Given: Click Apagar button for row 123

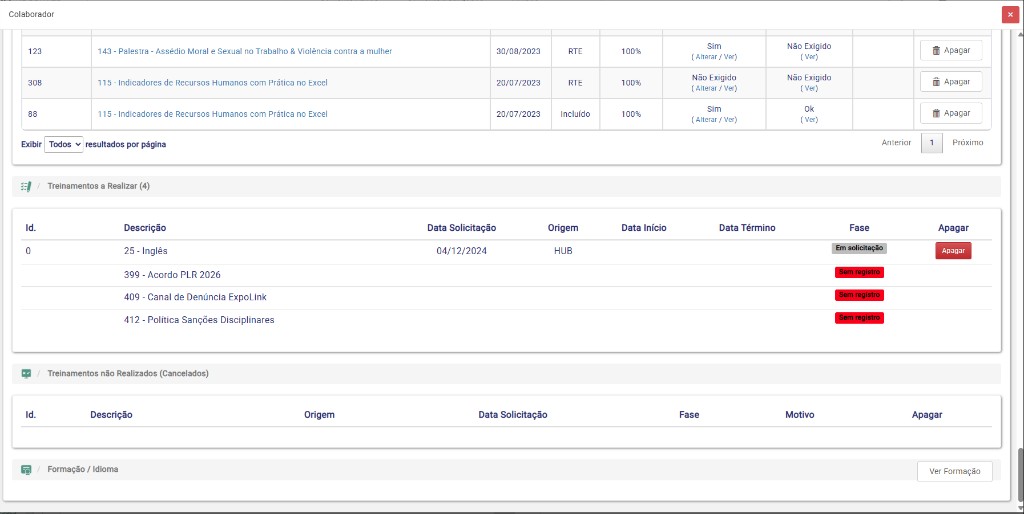Looking at the screenshot, I should (x=951, y=50).
